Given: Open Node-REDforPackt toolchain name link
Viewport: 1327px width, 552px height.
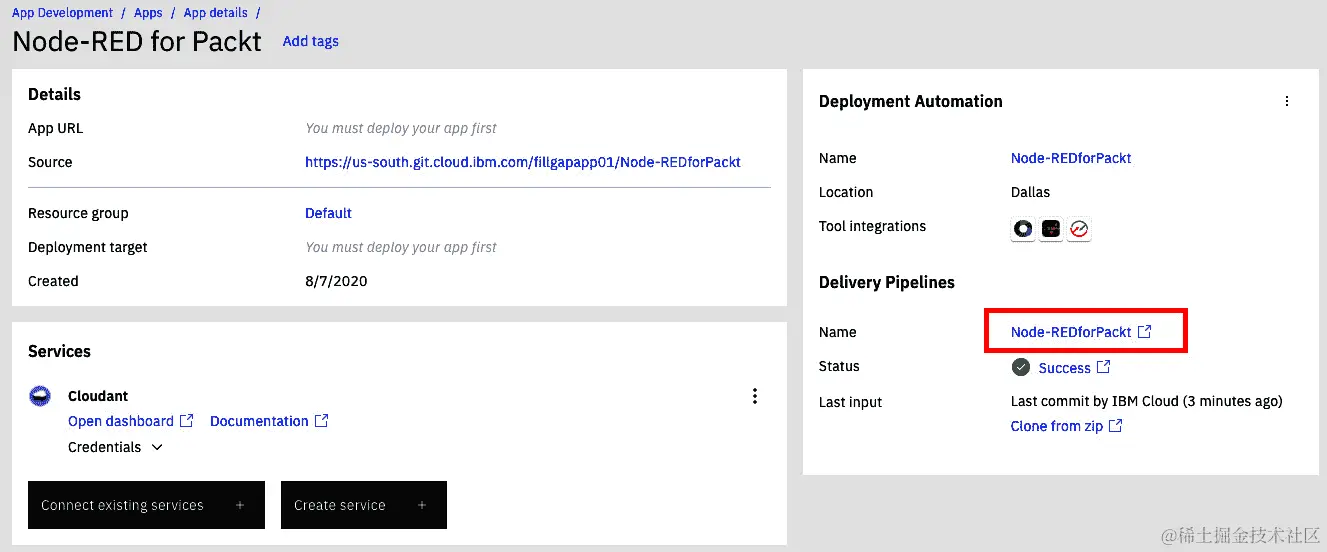Looking at the screenshot, I should point(1071,158).
